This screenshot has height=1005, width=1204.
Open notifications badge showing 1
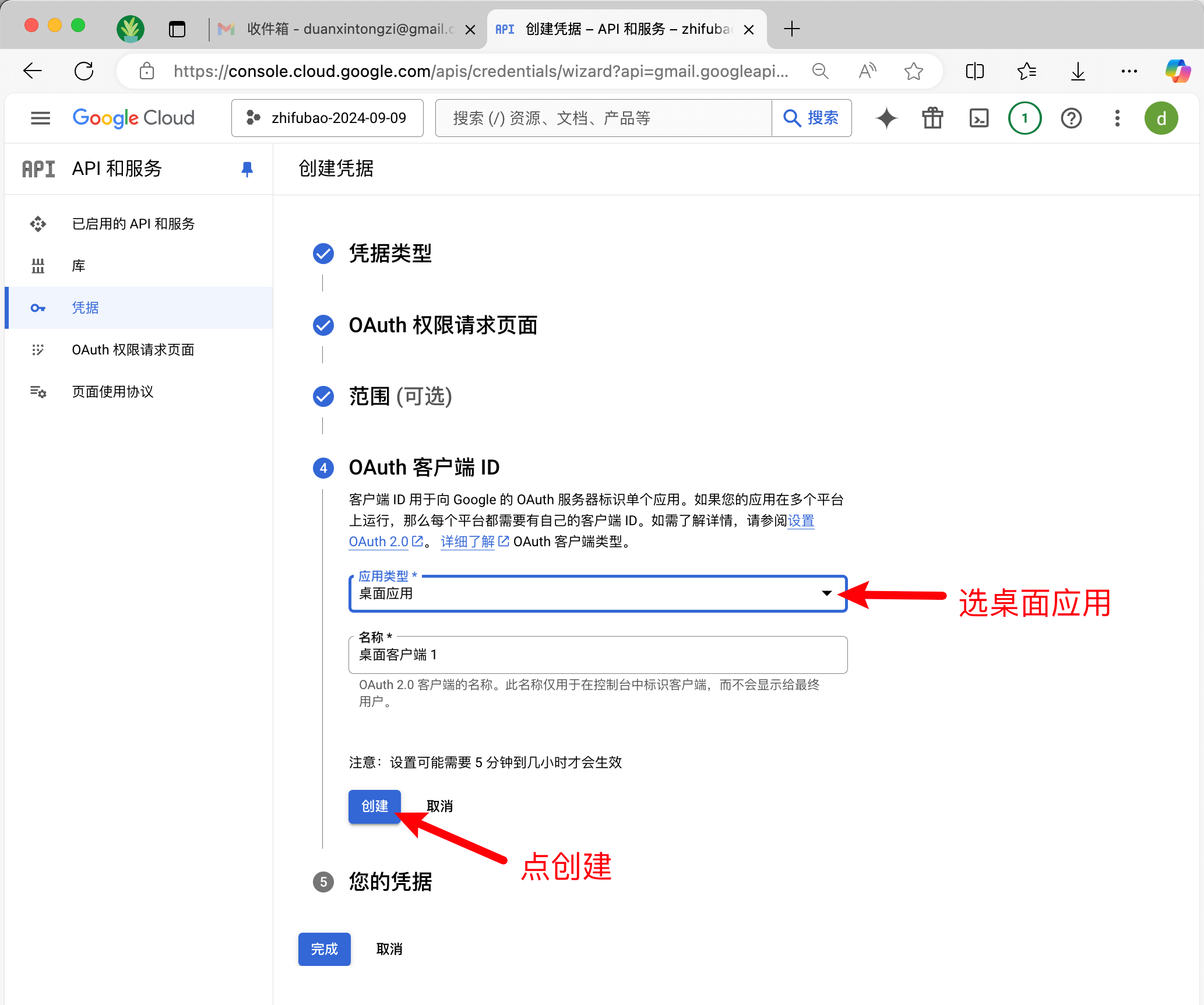pyautogui.click(x=1025, y=118)
